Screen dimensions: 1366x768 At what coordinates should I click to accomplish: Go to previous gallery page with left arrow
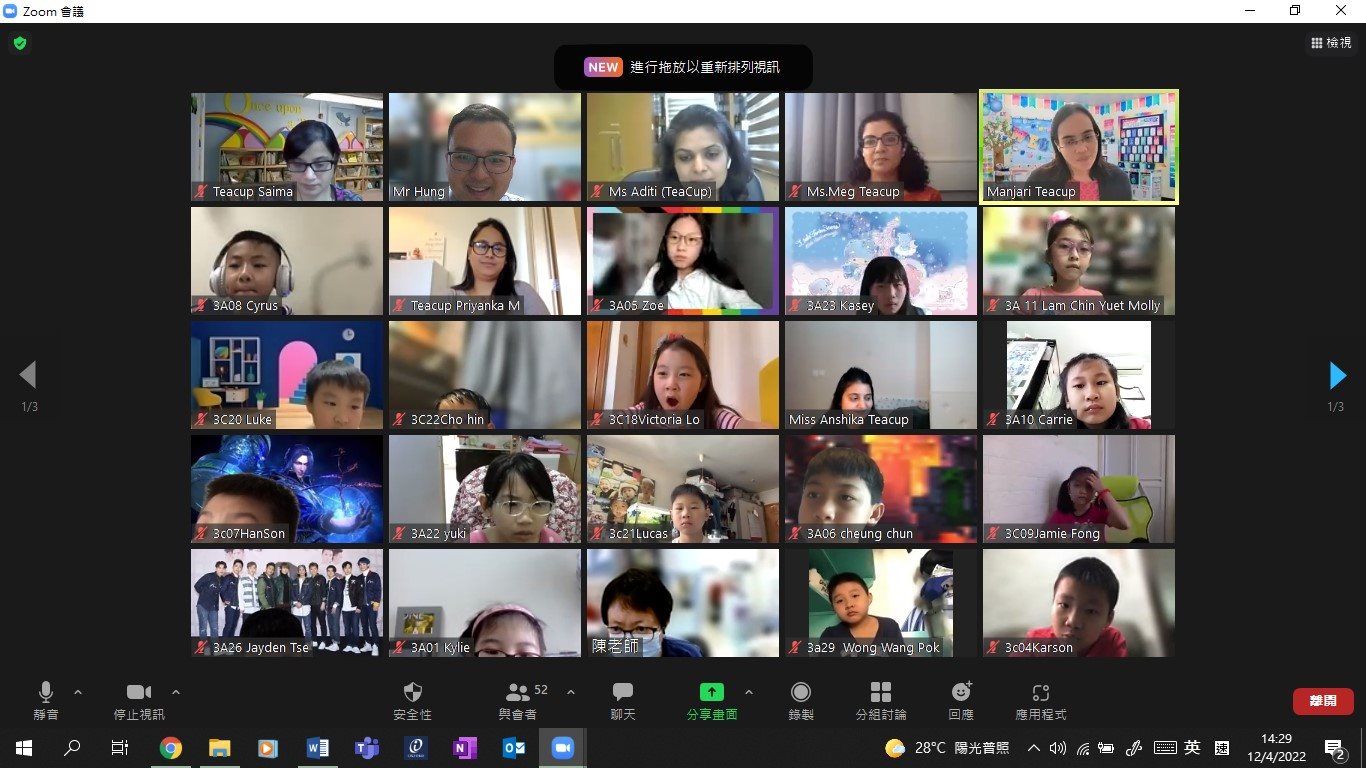click(x=28, y=375)
